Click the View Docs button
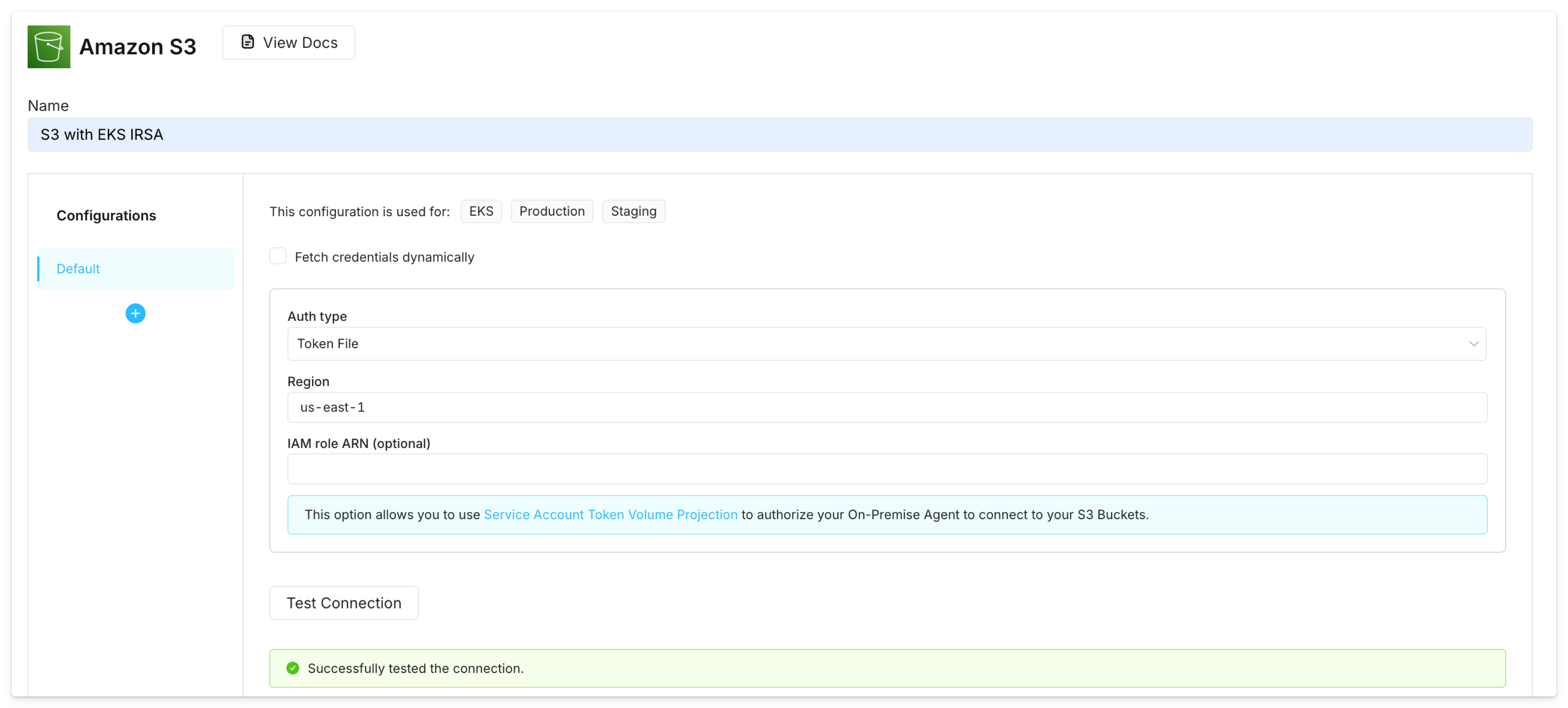Image resolution: width=1568 pixels, height=708 pixels. (x=288, y=42)
